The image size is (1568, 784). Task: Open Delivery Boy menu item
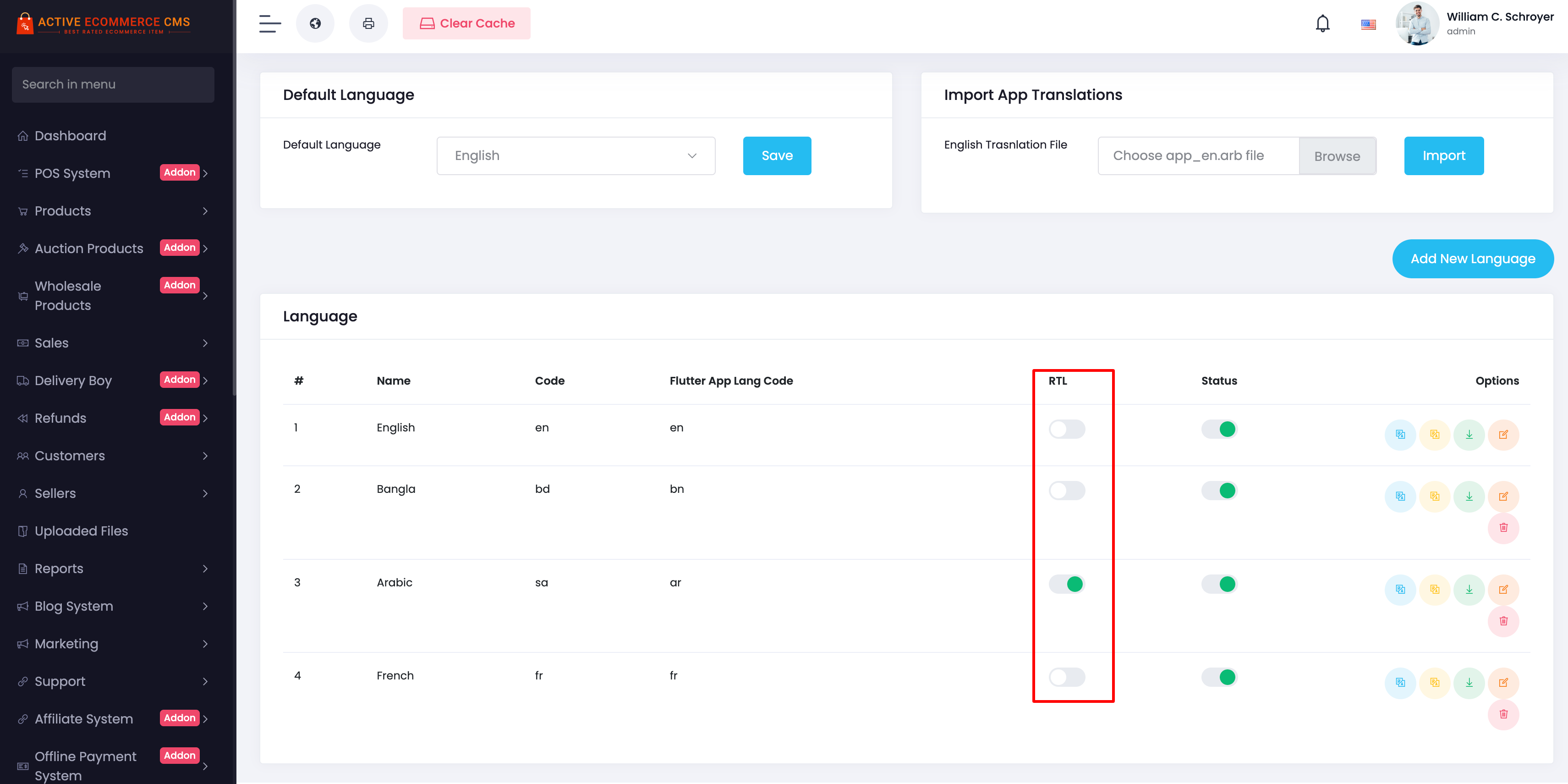113,380
